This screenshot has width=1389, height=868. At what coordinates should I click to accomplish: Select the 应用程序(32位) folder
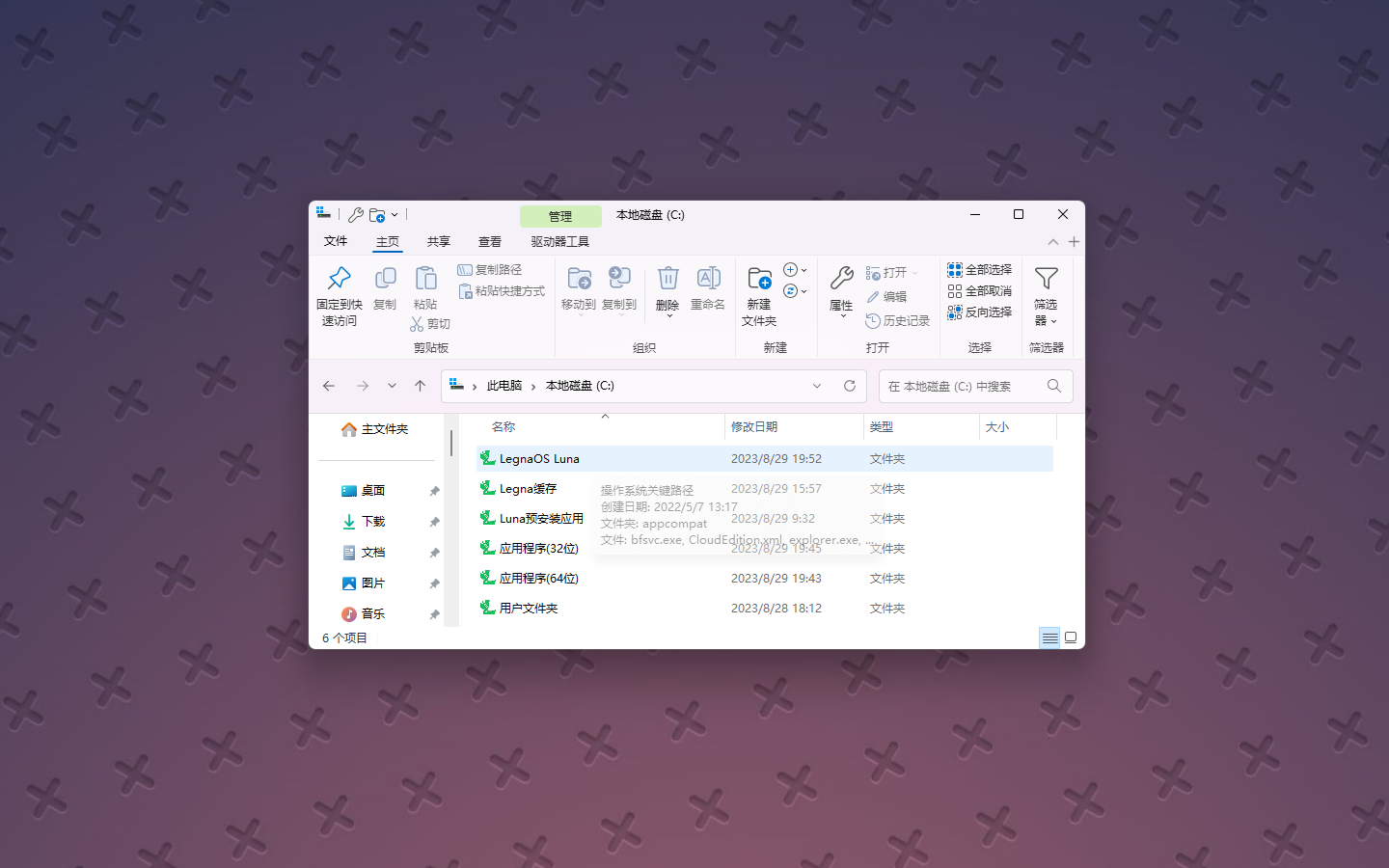pos(765,549)
